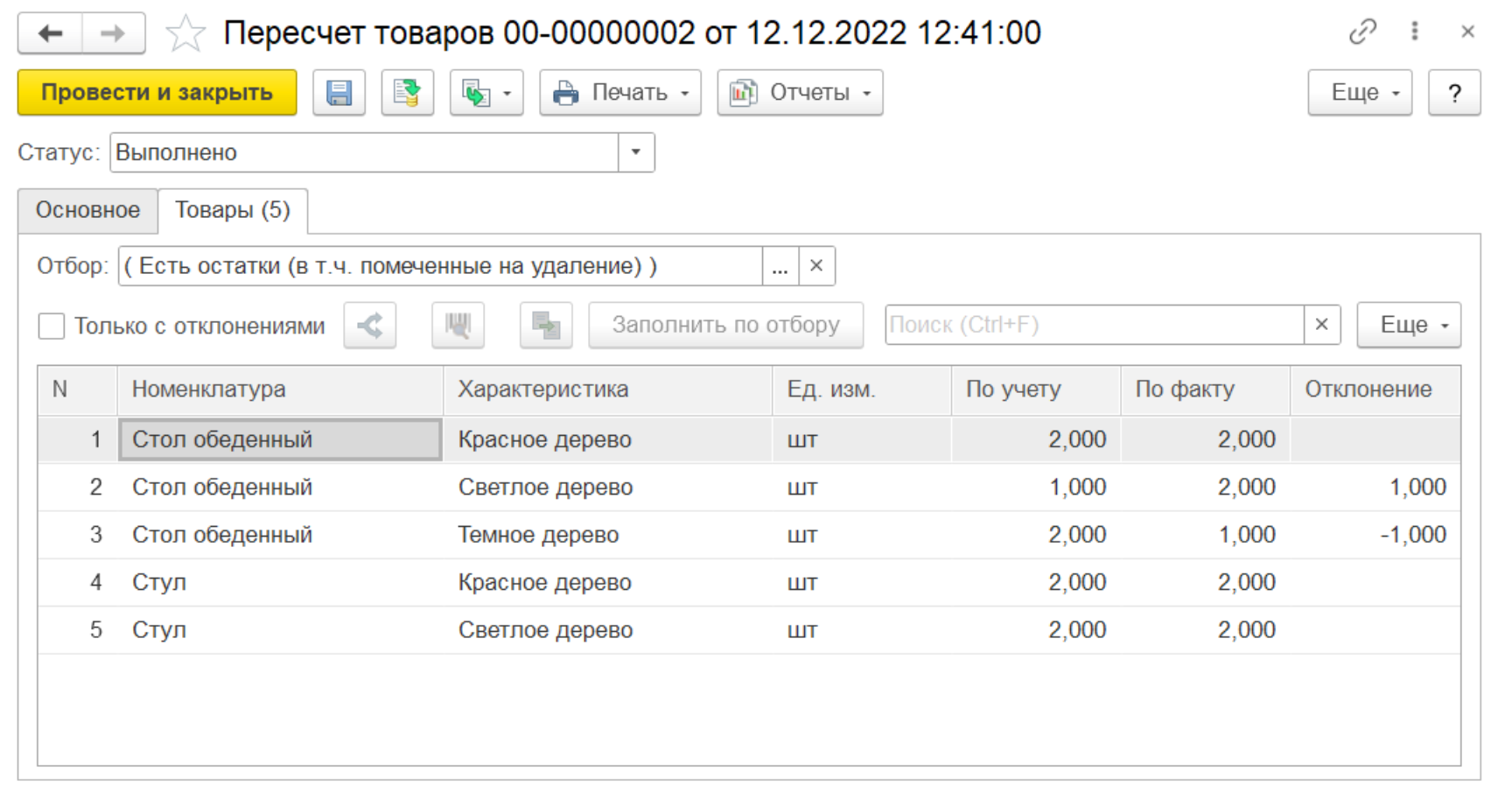
Task: Clear the Отбор filter with X
Action: coord(816,266)
